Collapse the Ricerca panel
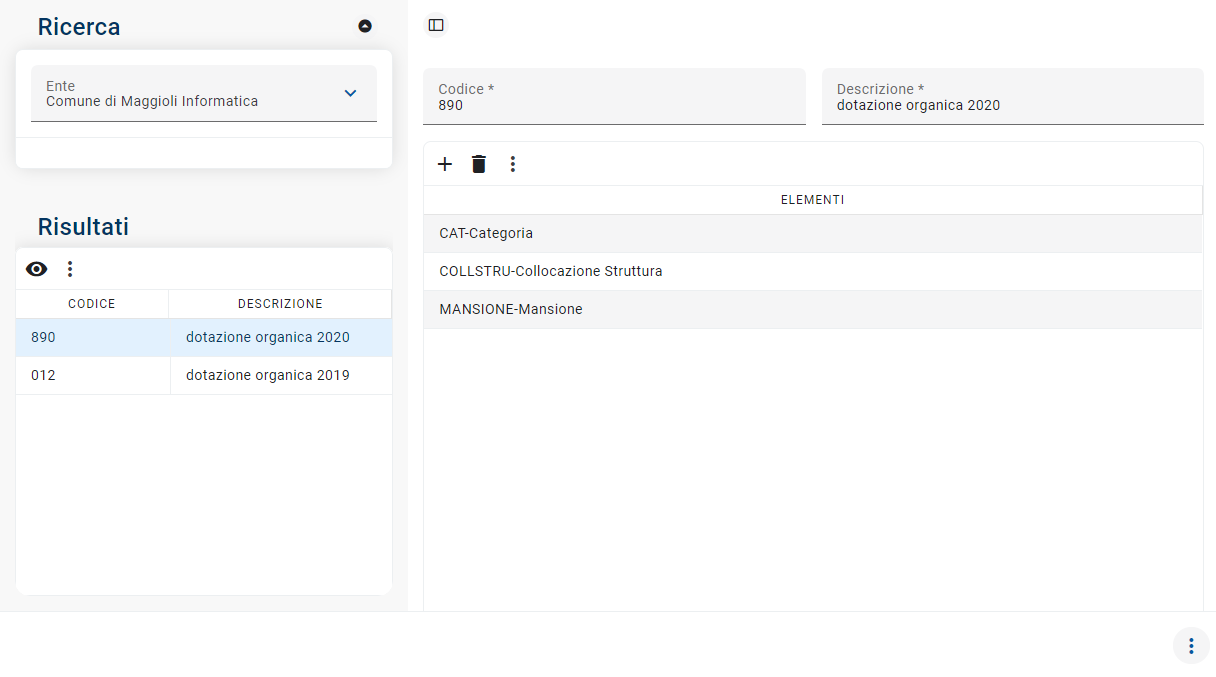Image resolution: width=1216 pixels, height=677 pixels. (x=365, y=26)
